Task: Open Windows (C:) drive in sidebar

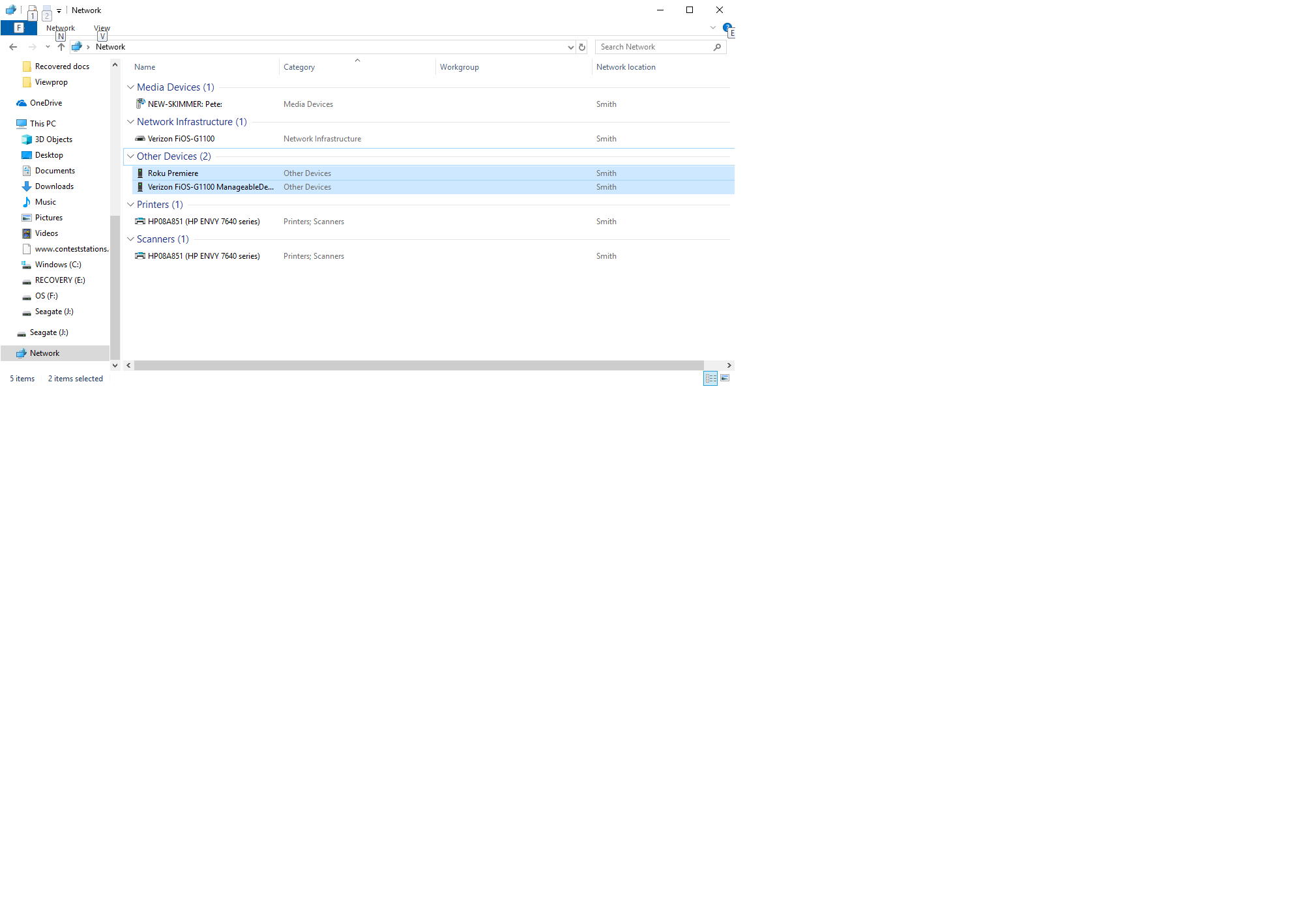Action: [x=58, y=264]
